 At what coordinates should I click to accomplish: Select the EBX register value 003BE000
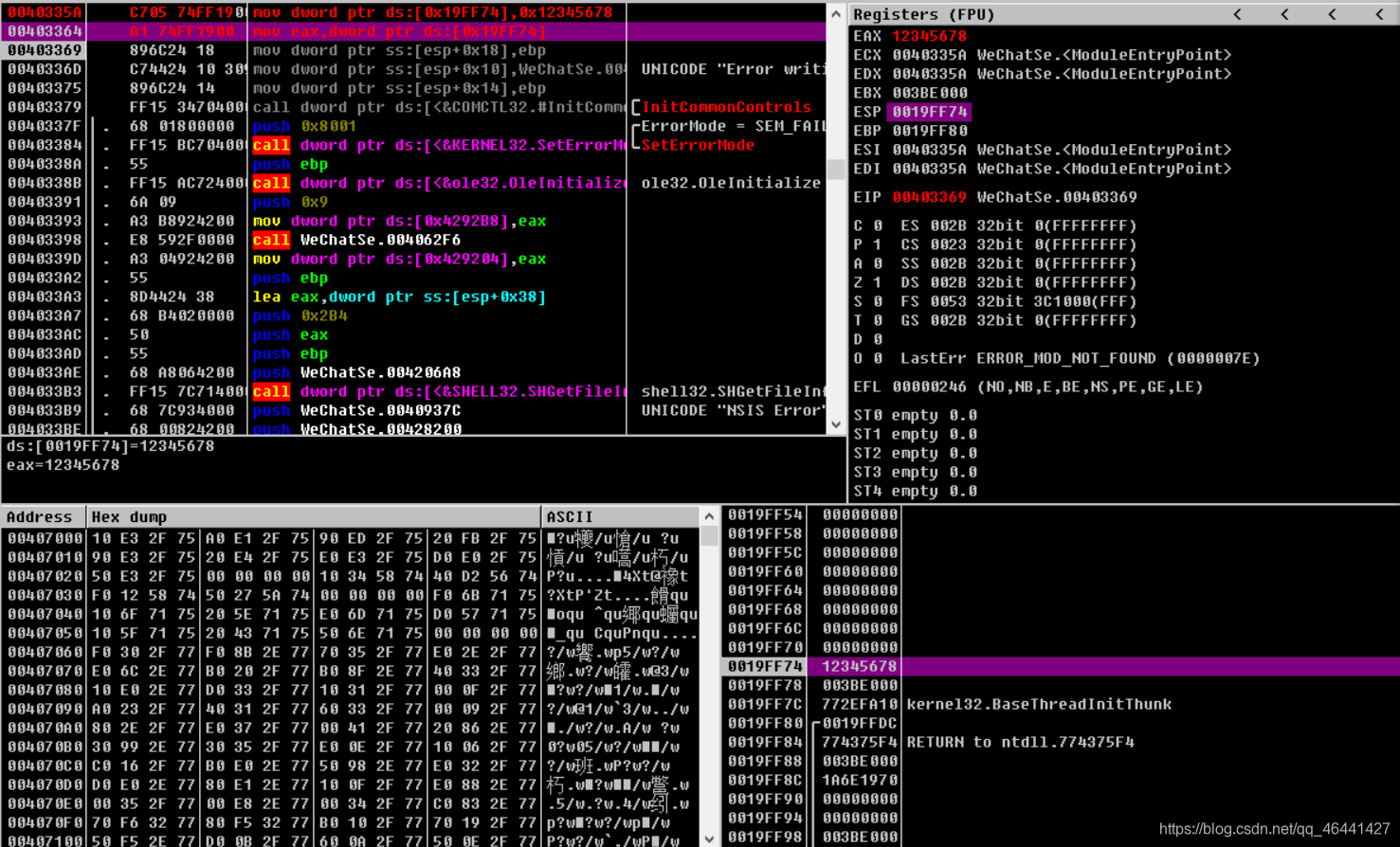point(929,93)
